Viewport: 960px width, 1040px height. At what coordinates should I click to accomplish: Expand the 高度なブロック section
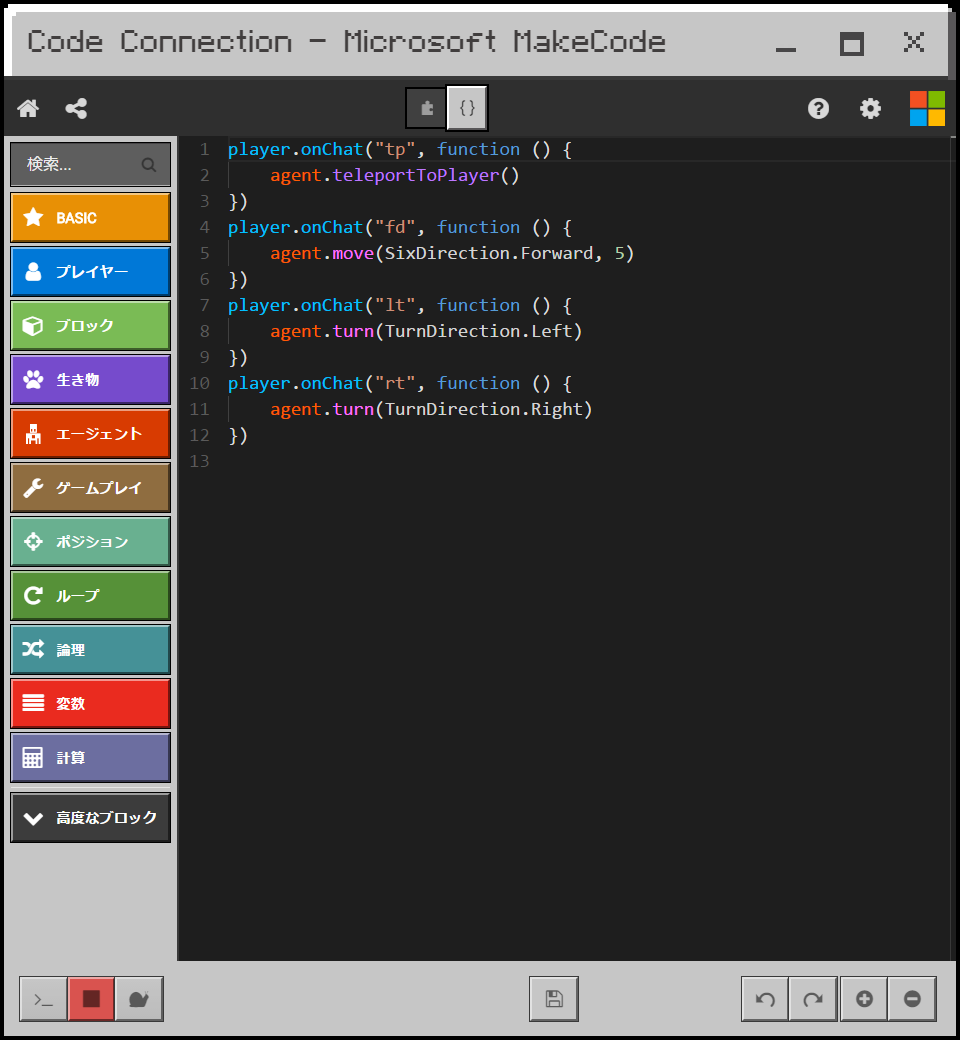[90, 817]
